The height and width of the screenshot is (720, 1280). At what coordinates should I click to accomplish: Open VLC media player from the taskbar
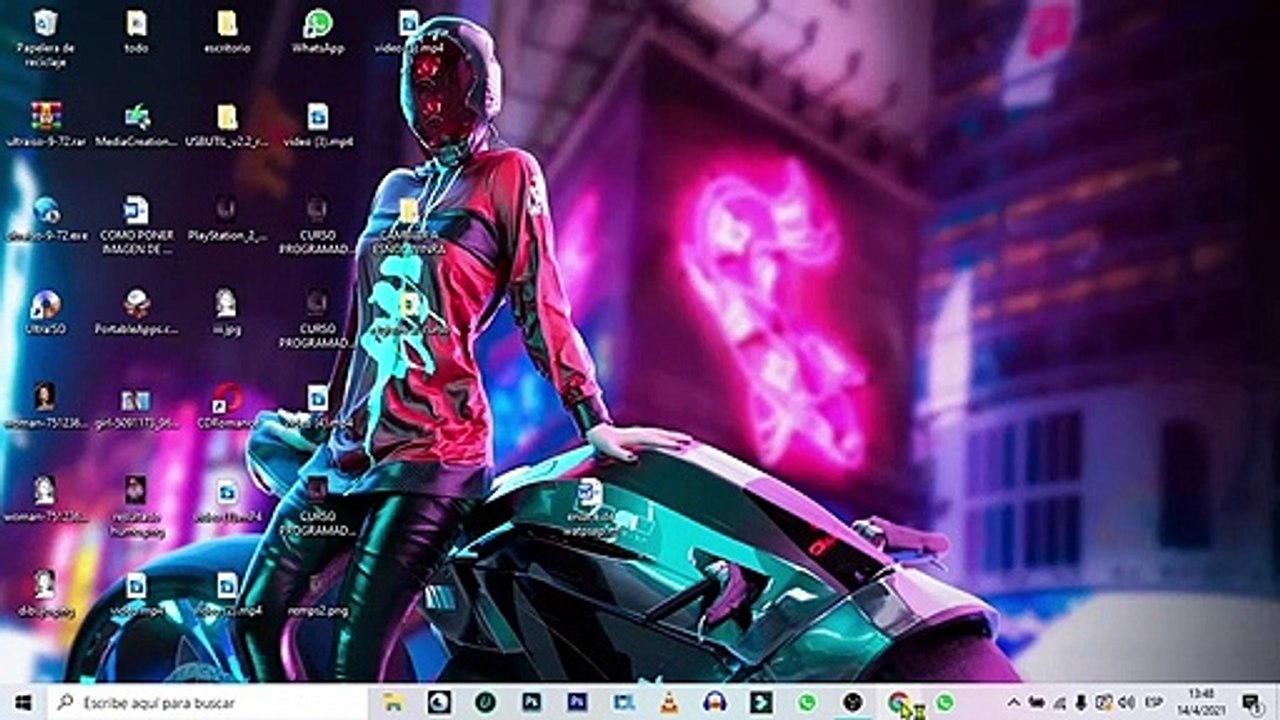click(669, 702)
